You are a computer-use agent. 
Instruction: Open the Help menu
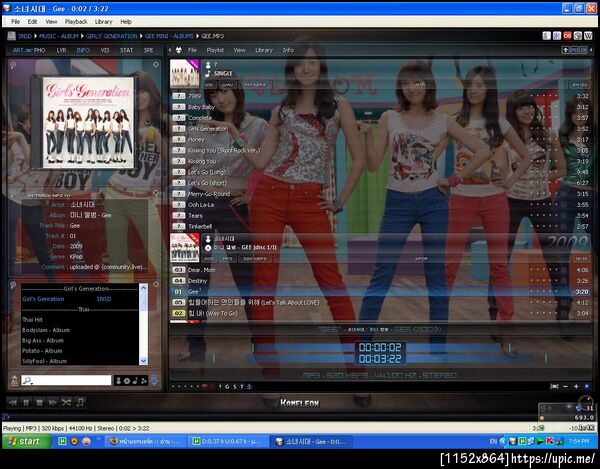tap(126, 21)
